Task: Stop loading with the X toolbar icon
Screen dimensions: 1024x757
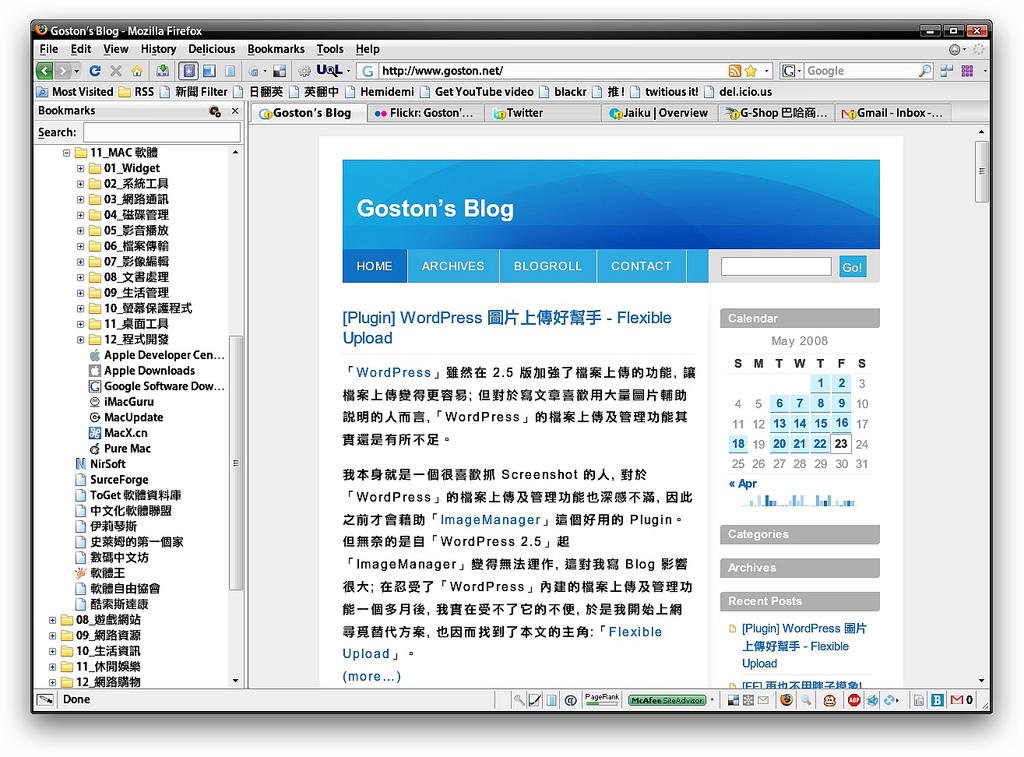Action: [x=116, y=71]
